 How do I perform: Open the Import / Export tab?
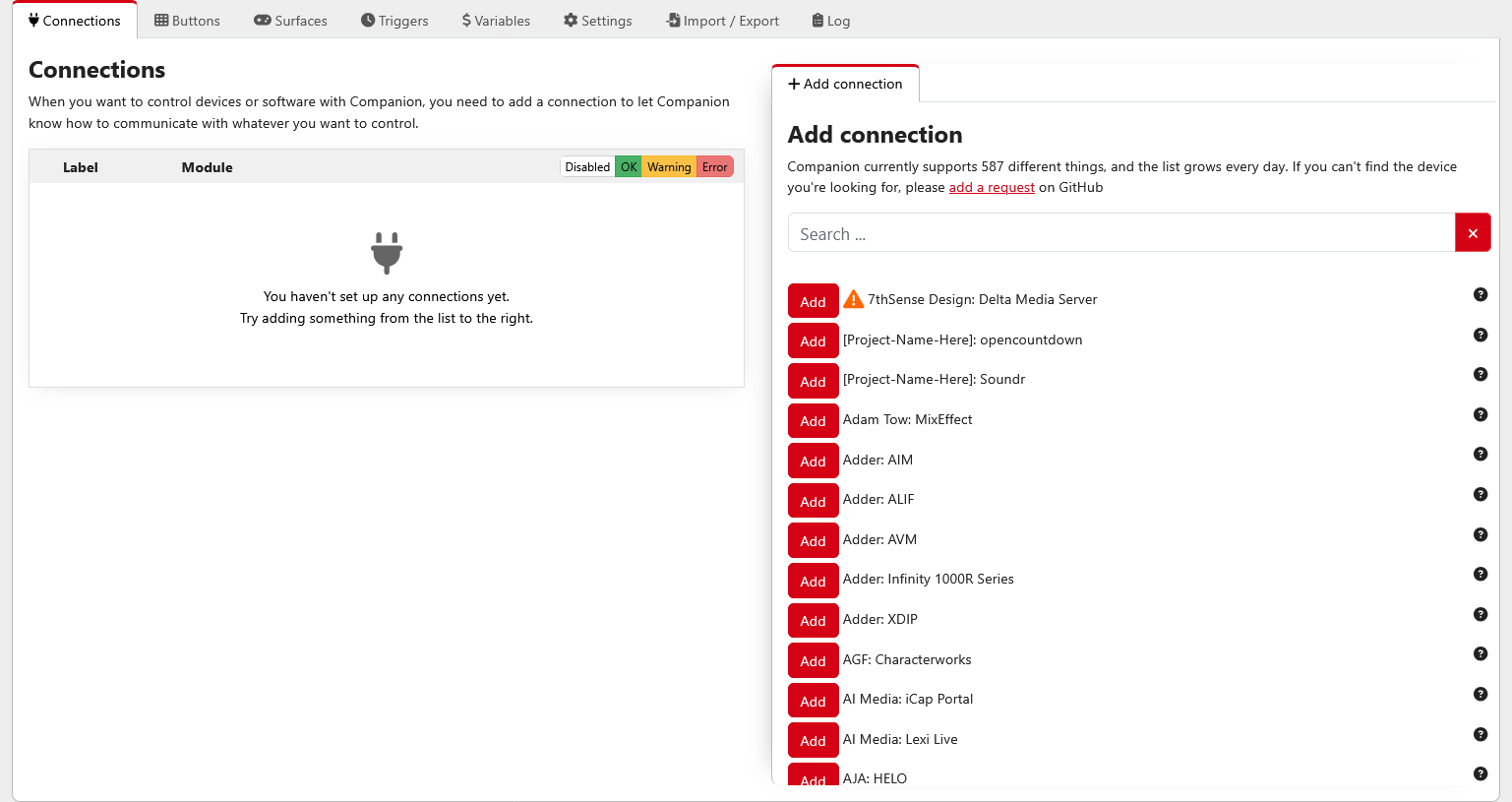tap(722, 21)
